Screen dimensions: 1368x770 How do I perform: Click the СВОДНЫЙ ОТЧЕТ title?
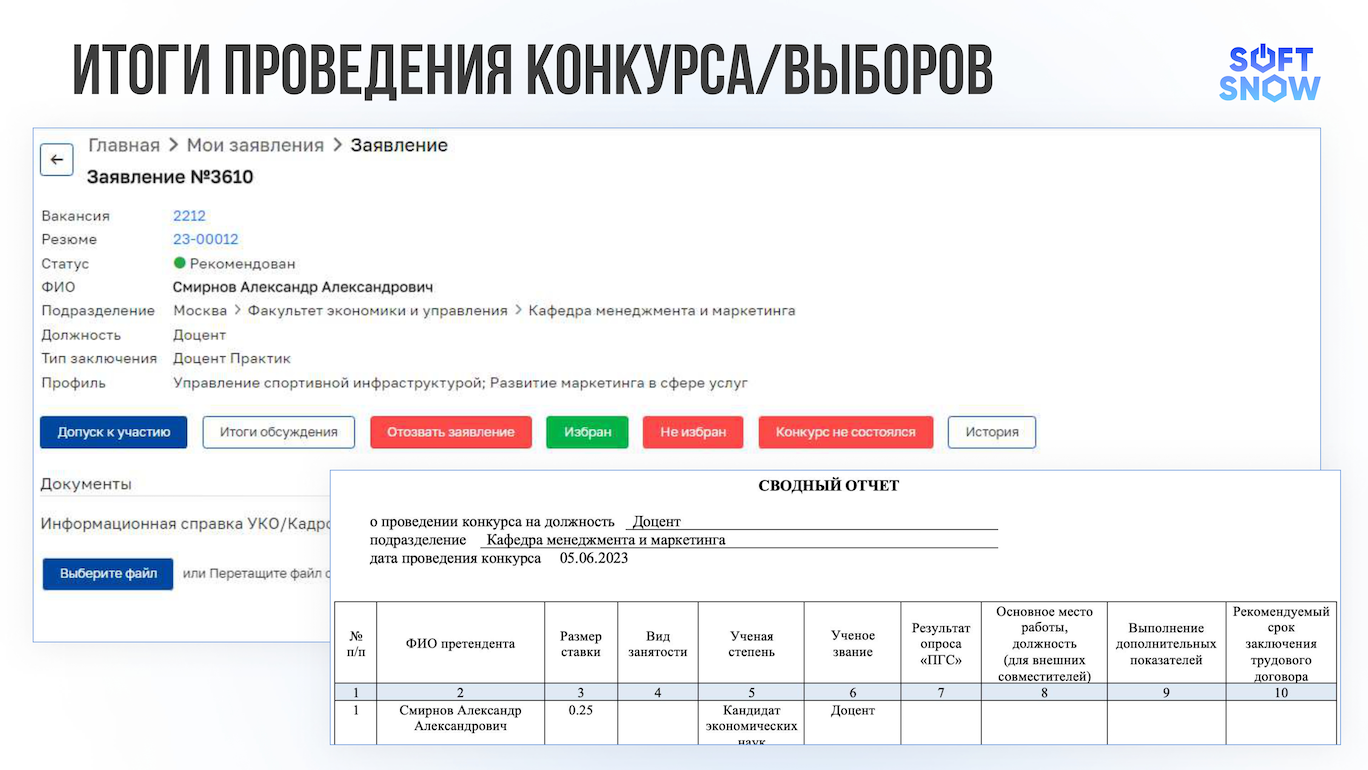(x=829, y=486)
